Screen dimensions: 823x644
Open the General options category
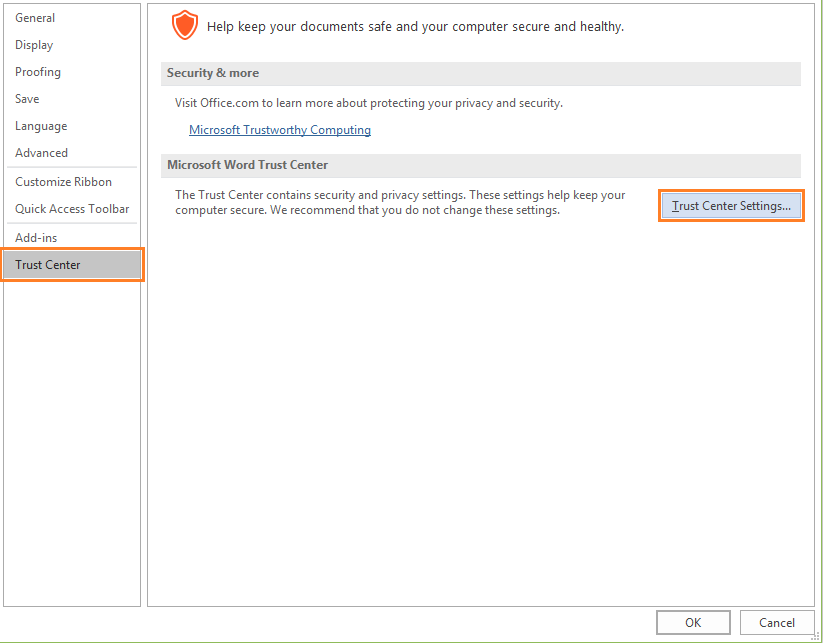point(35,18)
